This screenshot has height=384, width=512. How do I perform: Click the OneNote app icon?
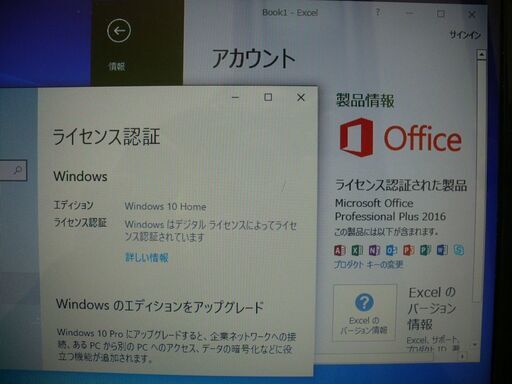[x=374, y=250]
